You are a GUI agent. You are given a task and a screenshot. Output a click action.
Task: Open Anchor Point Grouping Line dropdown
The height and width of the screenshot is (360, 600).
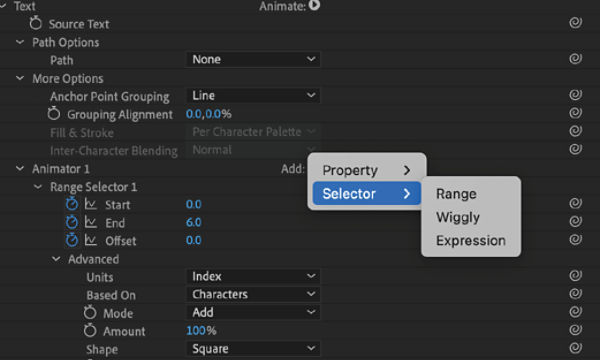(253, 95)
